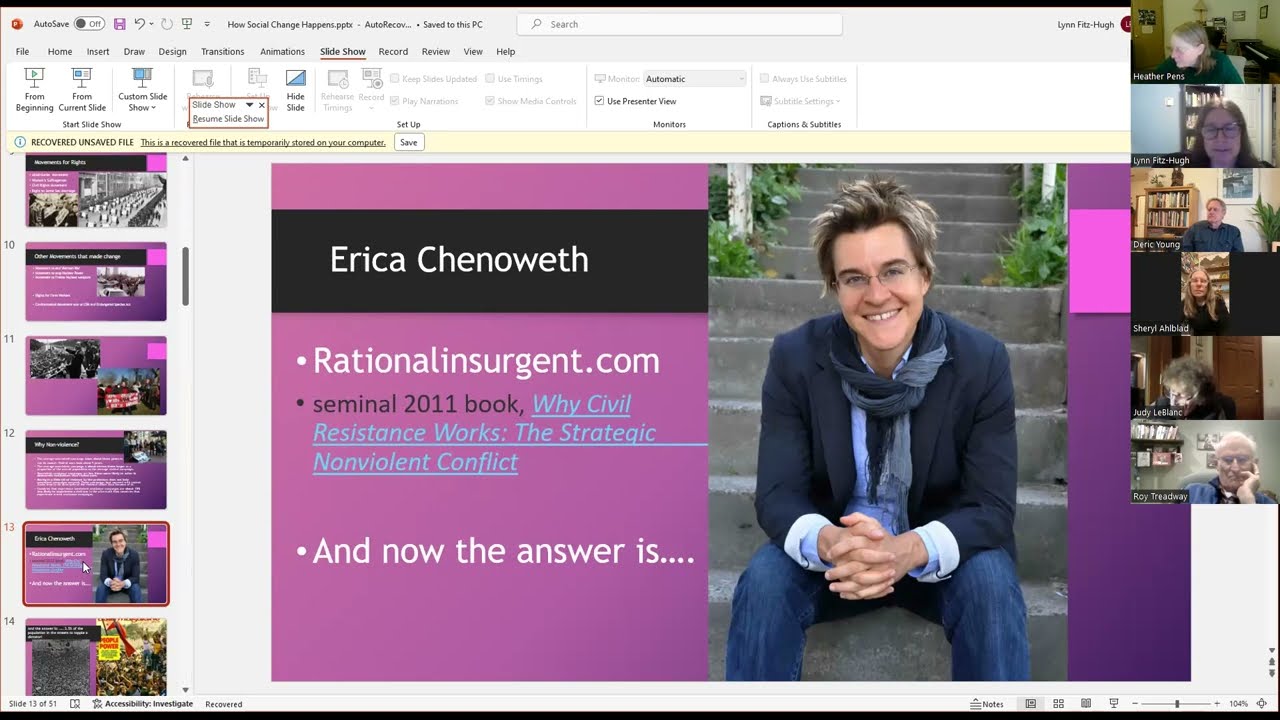Toggle Use Timings checkbox
Viewport: 1280px width, 720px height.
[x=490, y=79]
